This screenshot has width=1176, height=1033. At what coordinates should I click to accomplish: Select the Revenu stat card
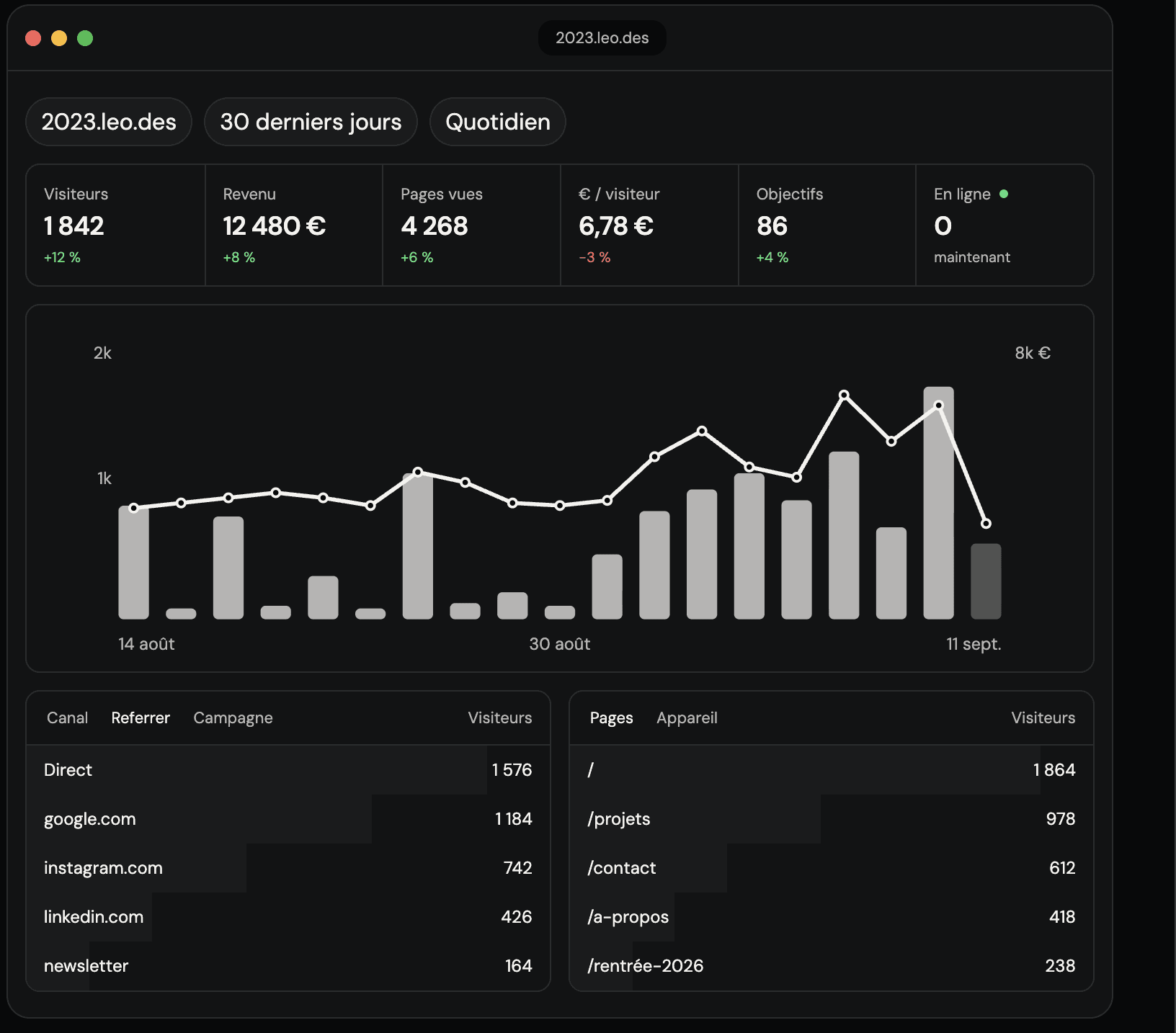(294, 225)
